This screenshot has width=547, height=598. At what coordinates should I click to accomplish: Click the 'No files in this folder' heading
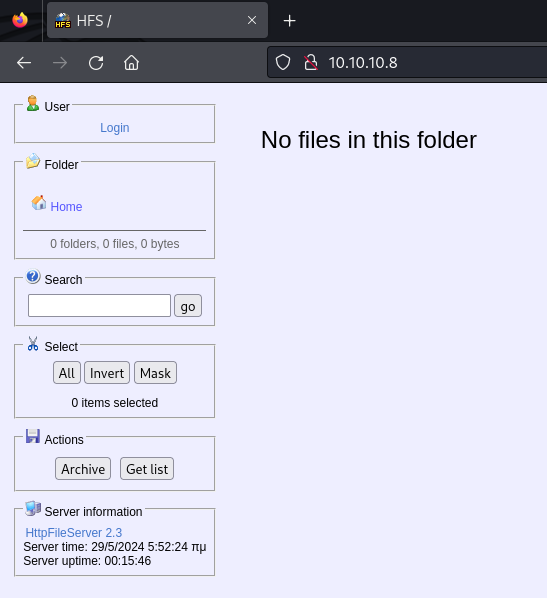pyautogui.click(x=369, y=140)
